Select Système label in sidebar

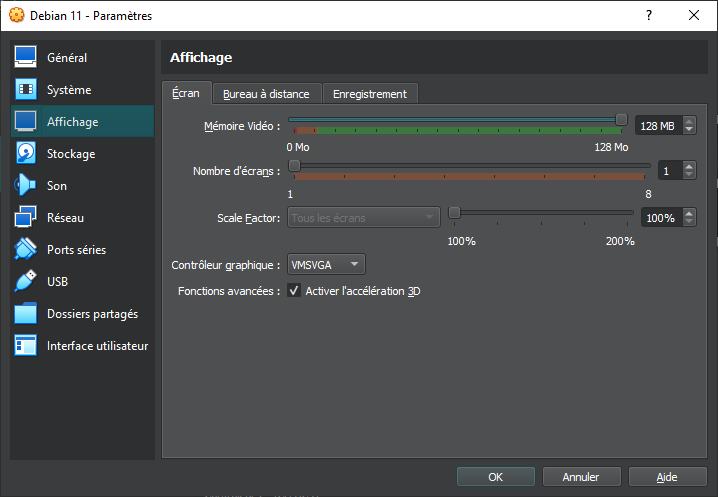click(x=69, y=90)
